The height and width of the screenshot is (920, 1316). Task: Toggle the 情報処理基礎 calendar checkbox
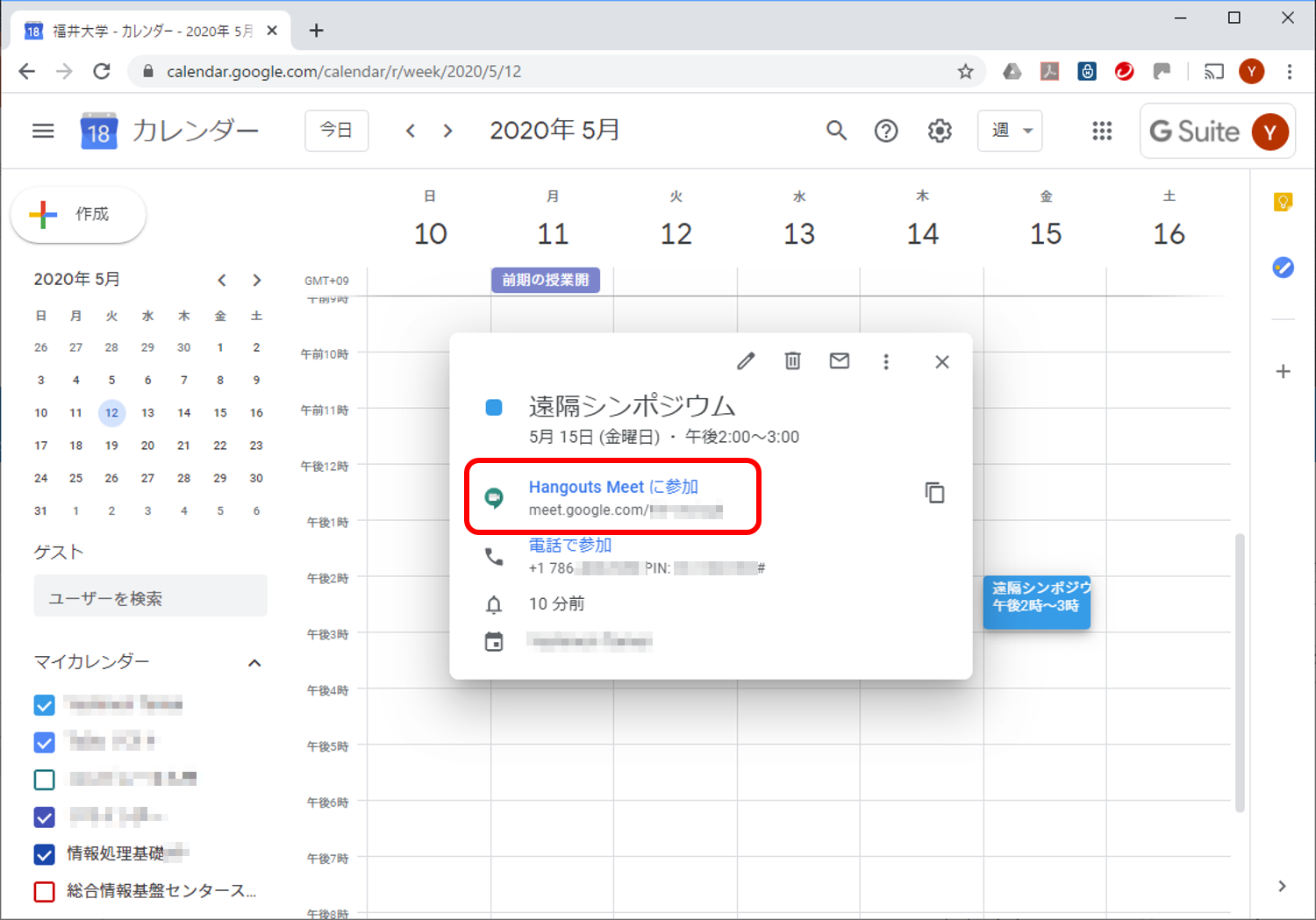tap(44, 854)
